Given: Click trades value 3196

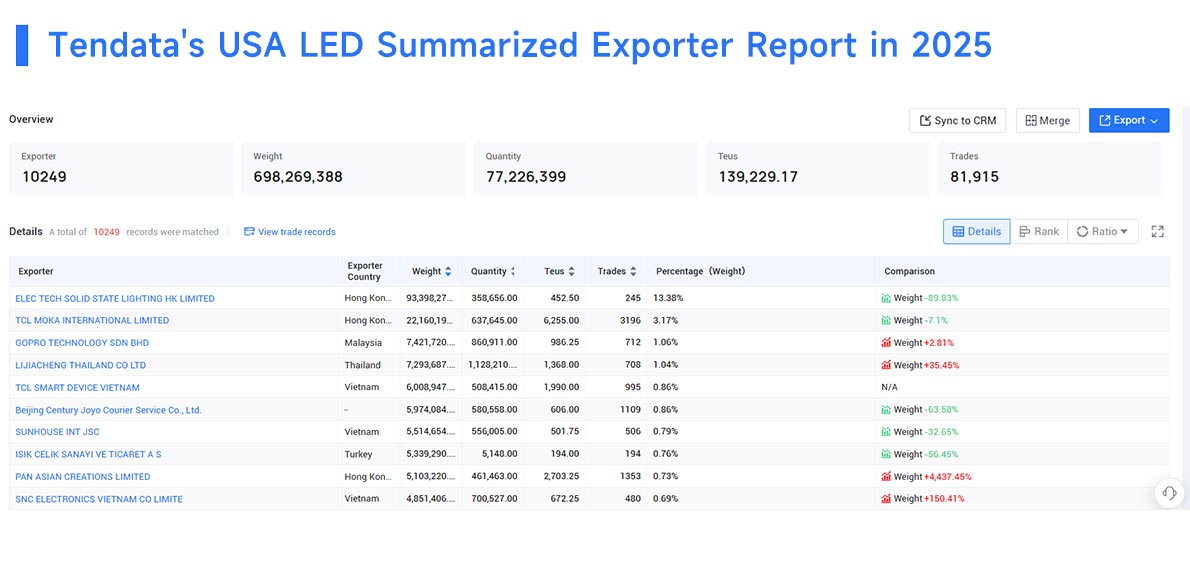Looking at the screenshot, I should coord(631,320).
